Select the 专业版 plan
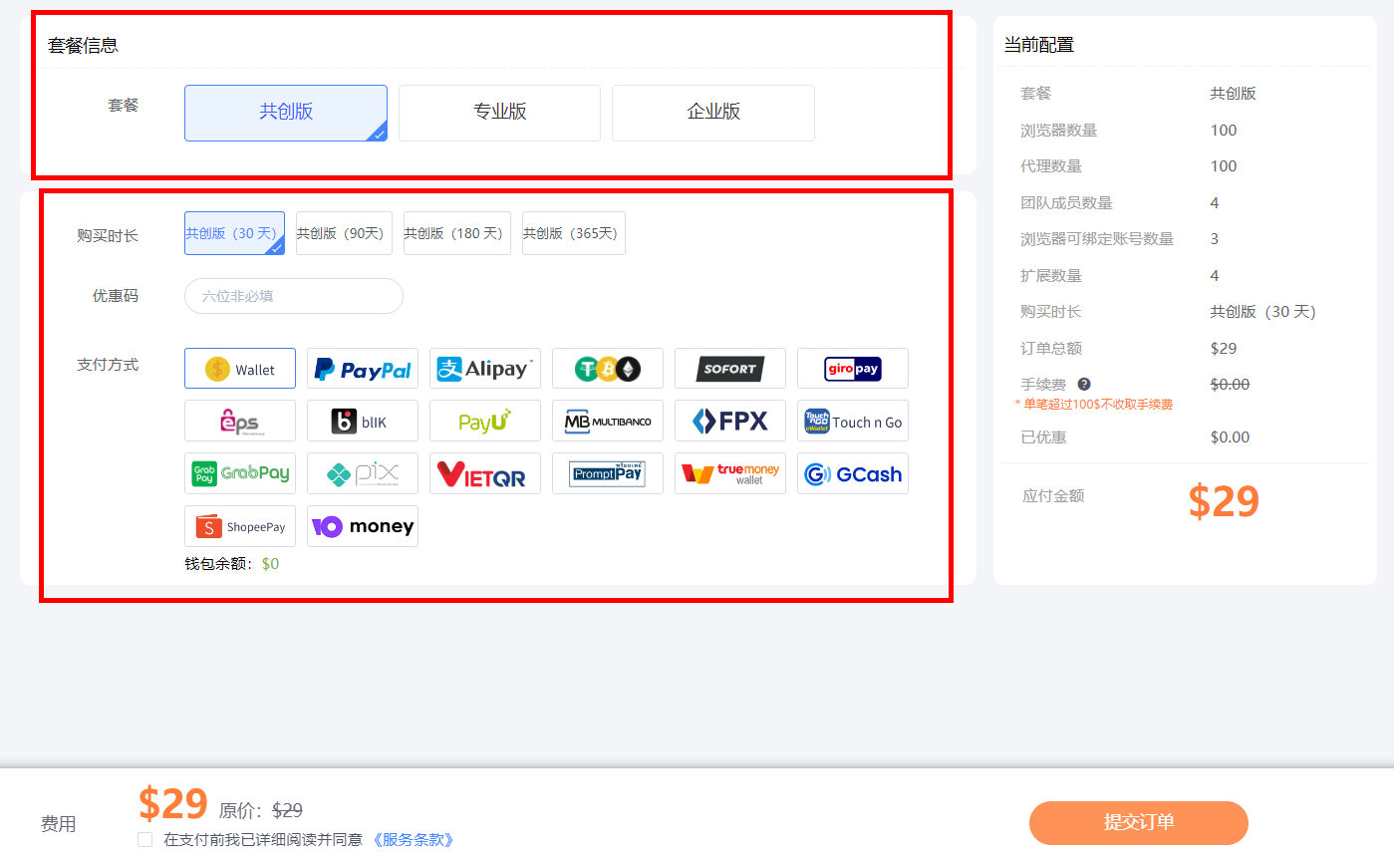 coord(499,113)
